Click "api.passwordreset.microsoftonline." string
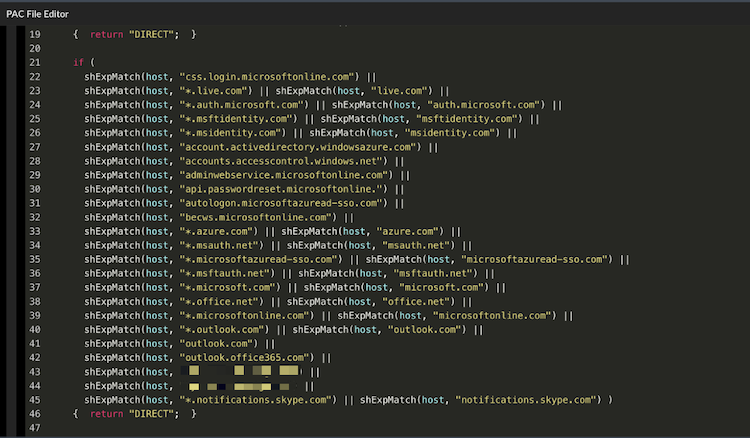This screenshot has height=438, width=750. pos(281,189)
